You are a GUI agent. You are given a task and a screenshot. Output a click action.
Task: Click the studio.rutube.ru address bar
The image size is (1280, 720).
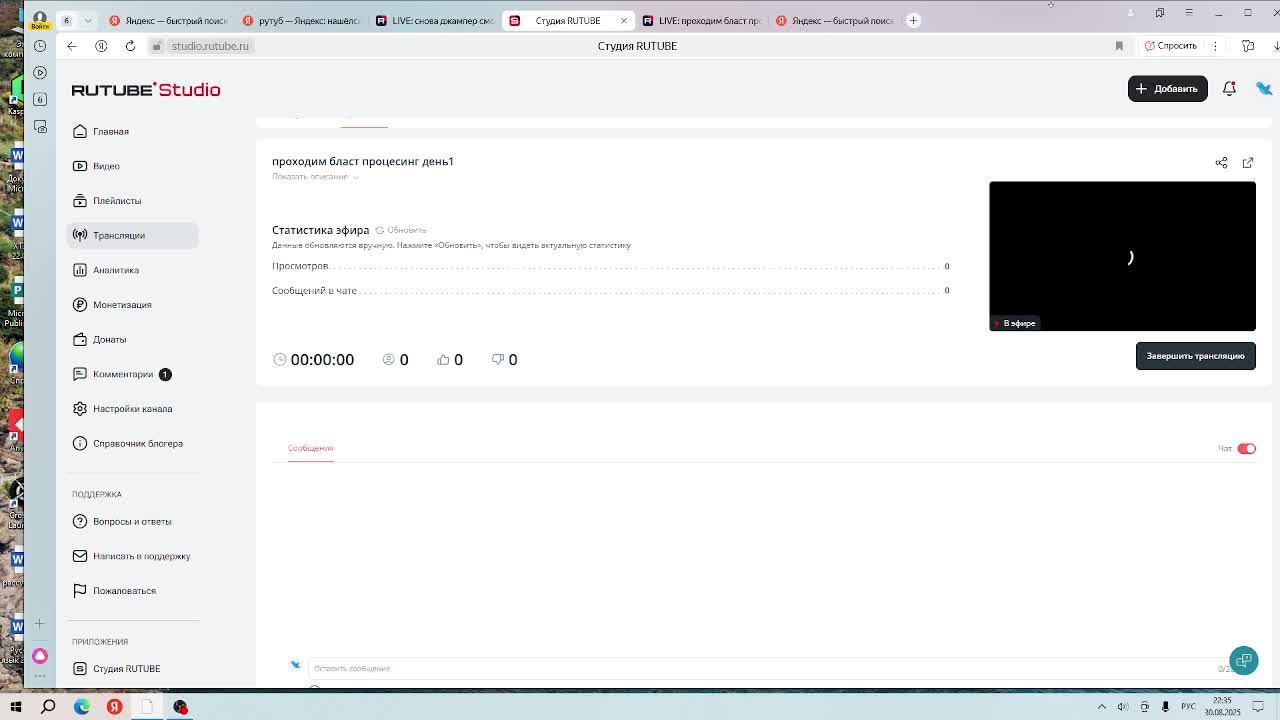(x=210, y=46)
